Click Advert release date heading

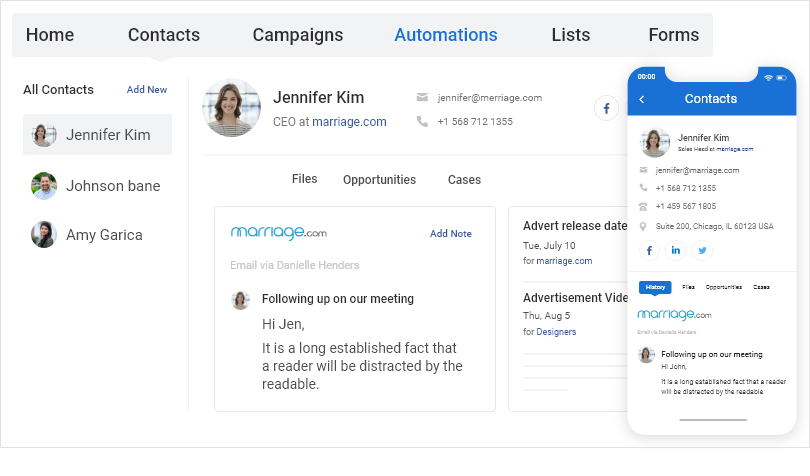pyautogui.click(x=575, y=226)
